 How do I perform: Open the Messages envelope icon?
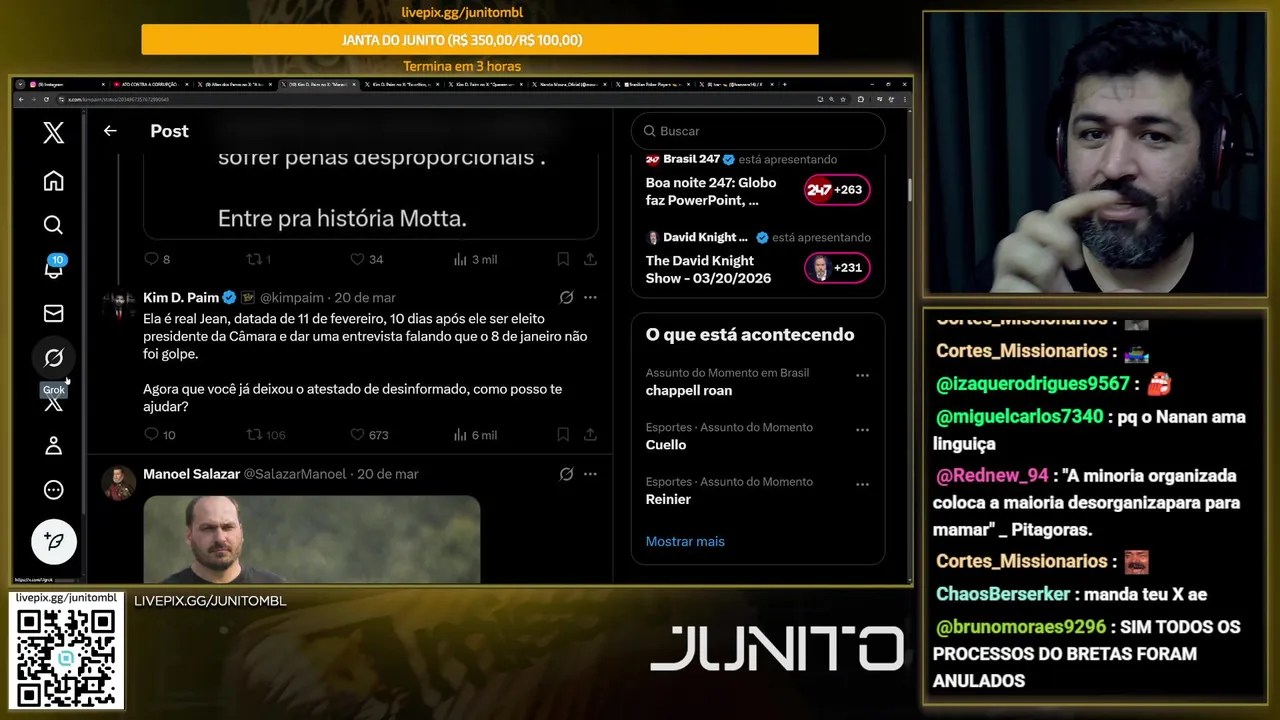(x=54, y=313)
